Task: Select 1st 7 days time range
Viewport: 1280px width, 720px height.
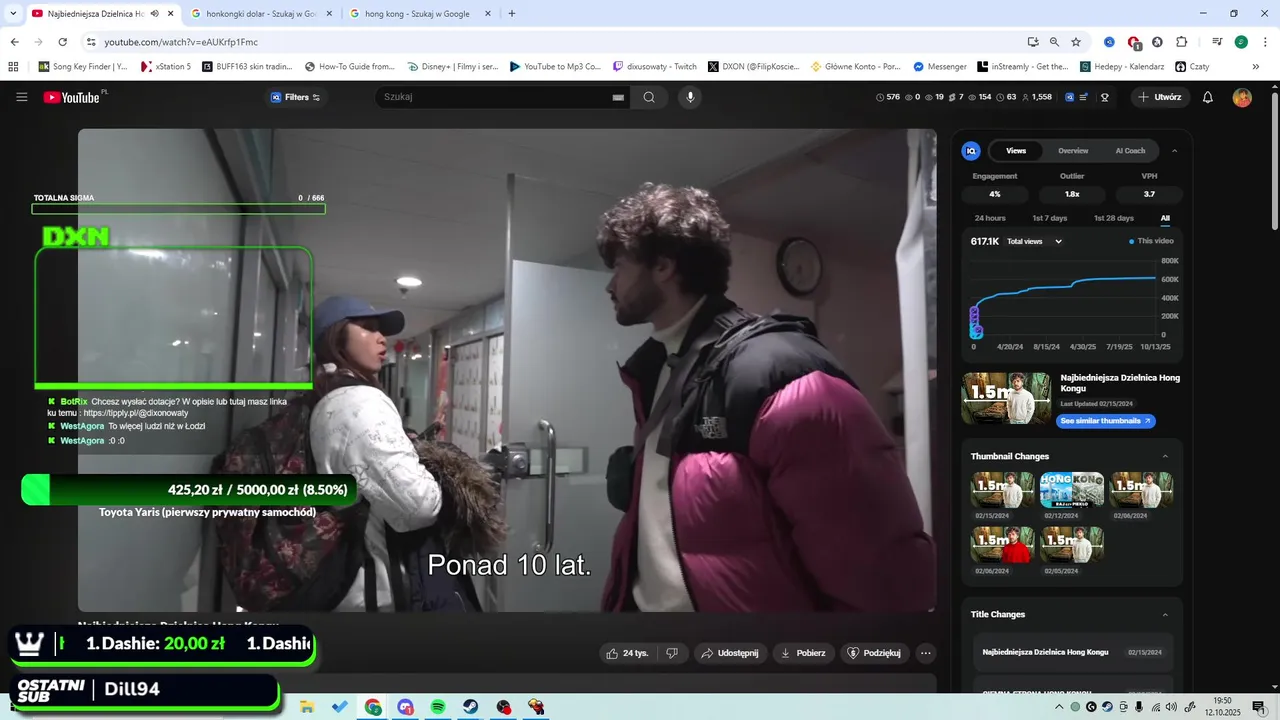Action: point(1050,218)
